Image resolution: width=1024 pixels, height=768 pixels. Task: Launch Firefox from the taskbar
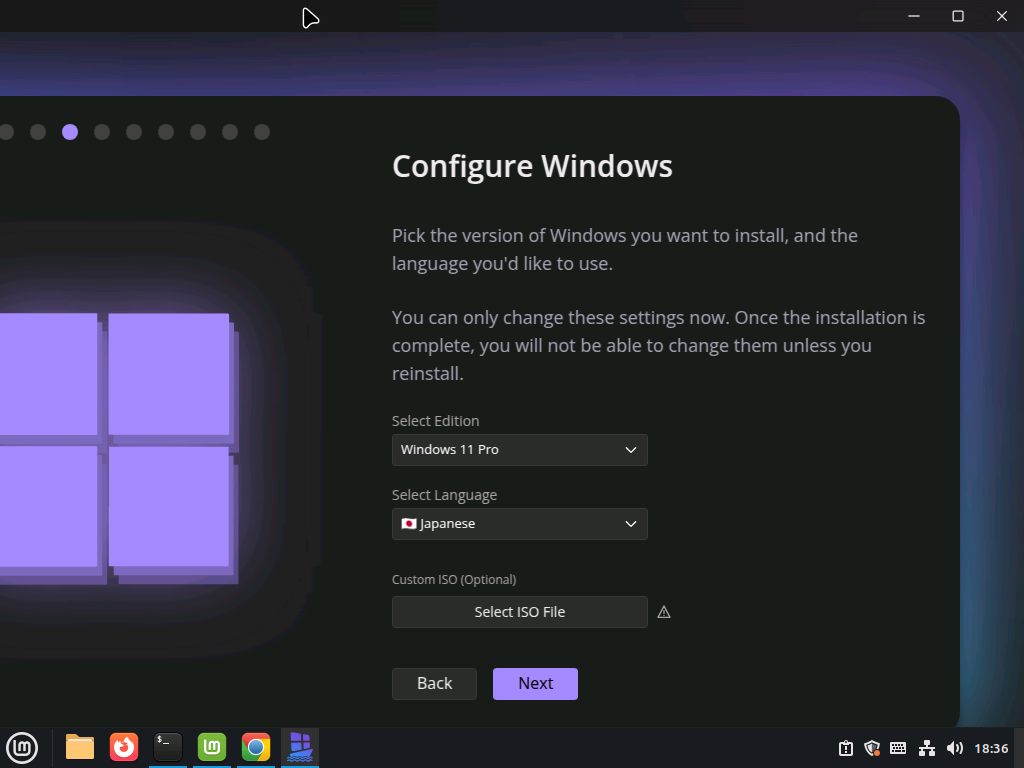click(124, 747)
